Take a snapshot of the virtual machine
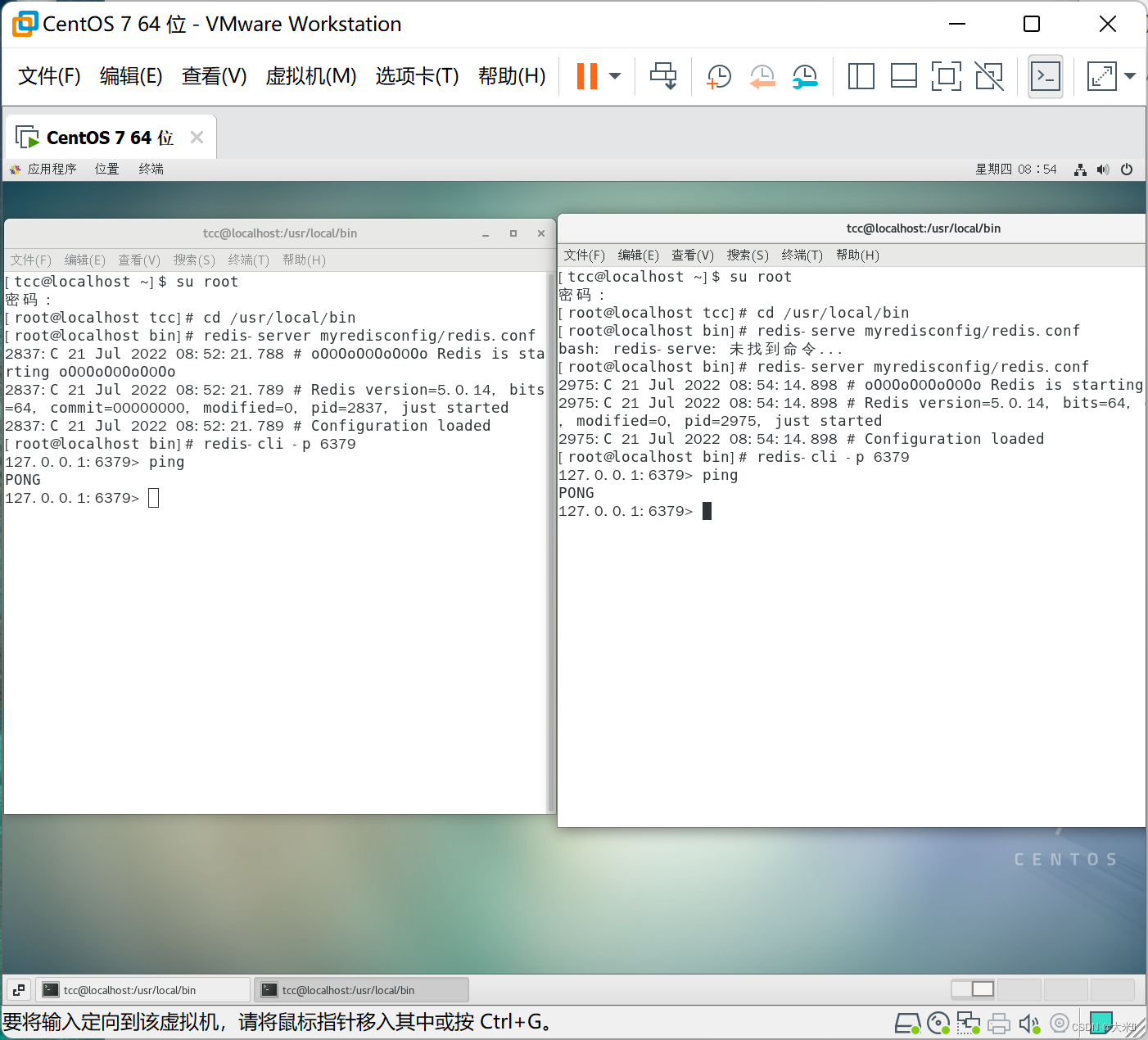 click(718, 76)
